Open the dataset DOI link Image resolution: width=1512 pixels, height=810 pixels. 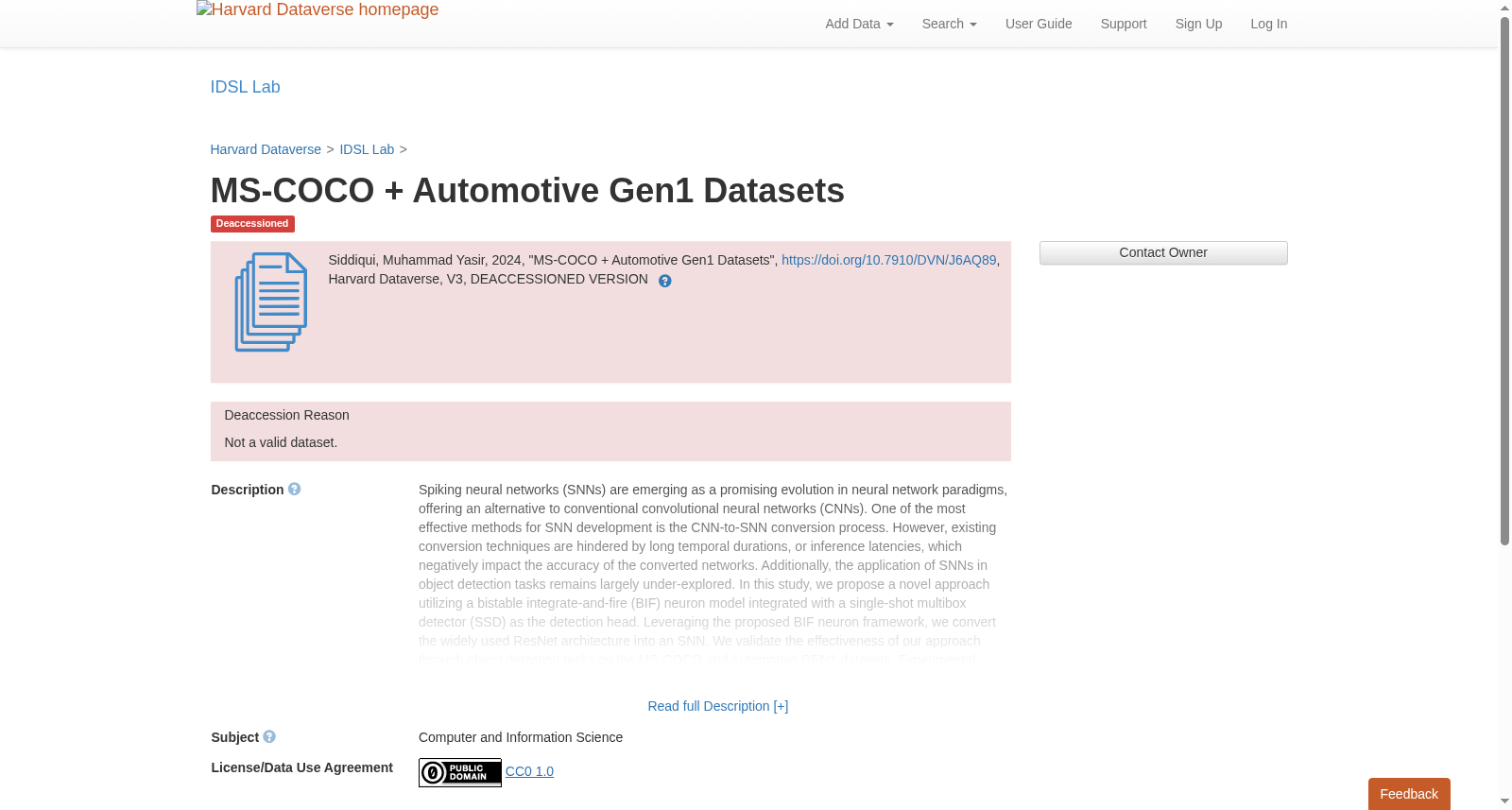(x=888, y=260)
